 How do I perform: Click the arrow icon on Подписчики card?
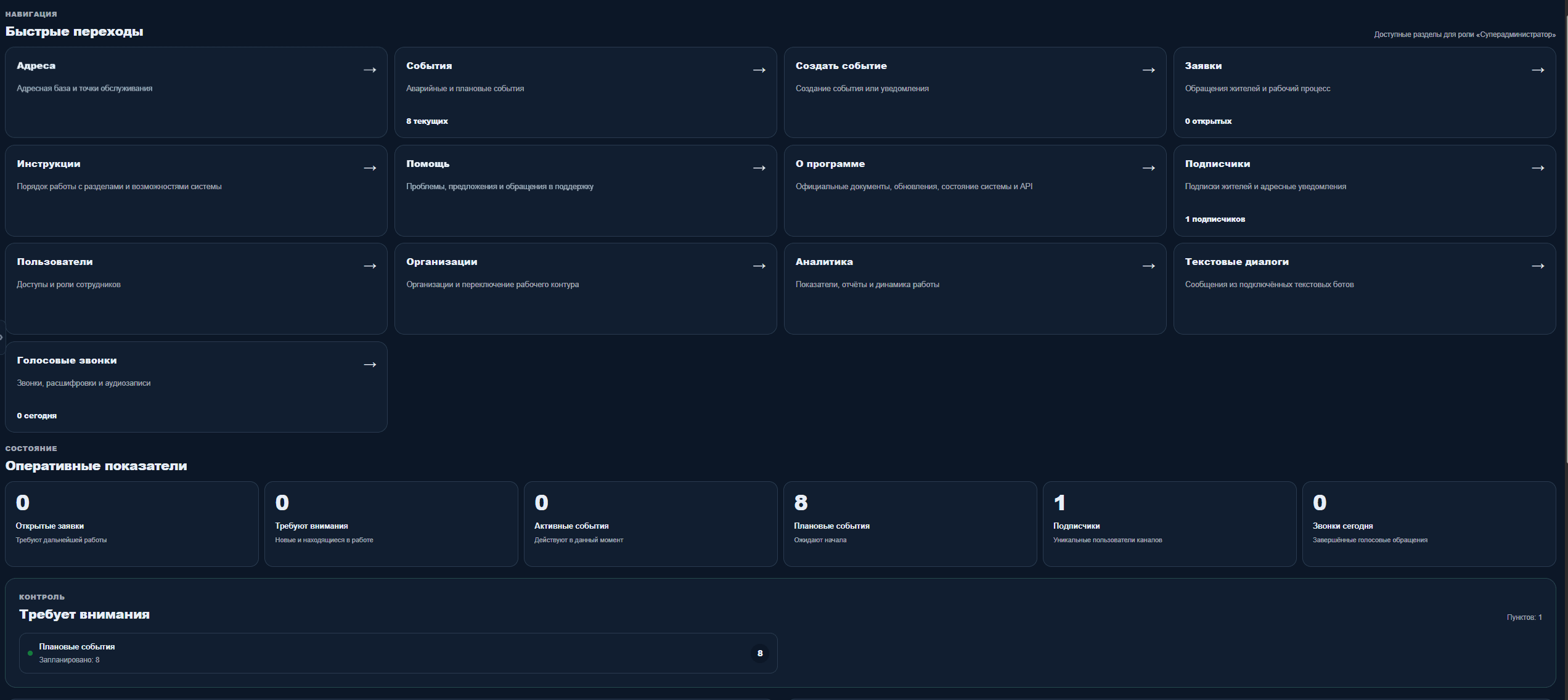[1538, 168]
